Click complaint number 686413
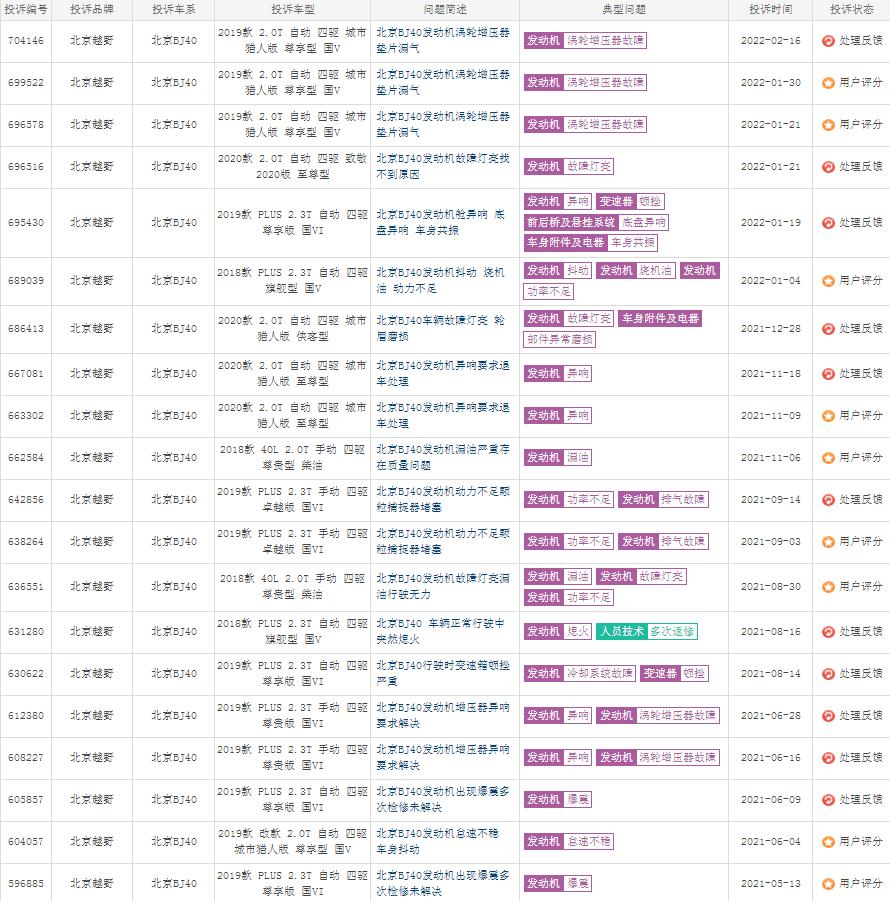 click(x=26, y=329)
